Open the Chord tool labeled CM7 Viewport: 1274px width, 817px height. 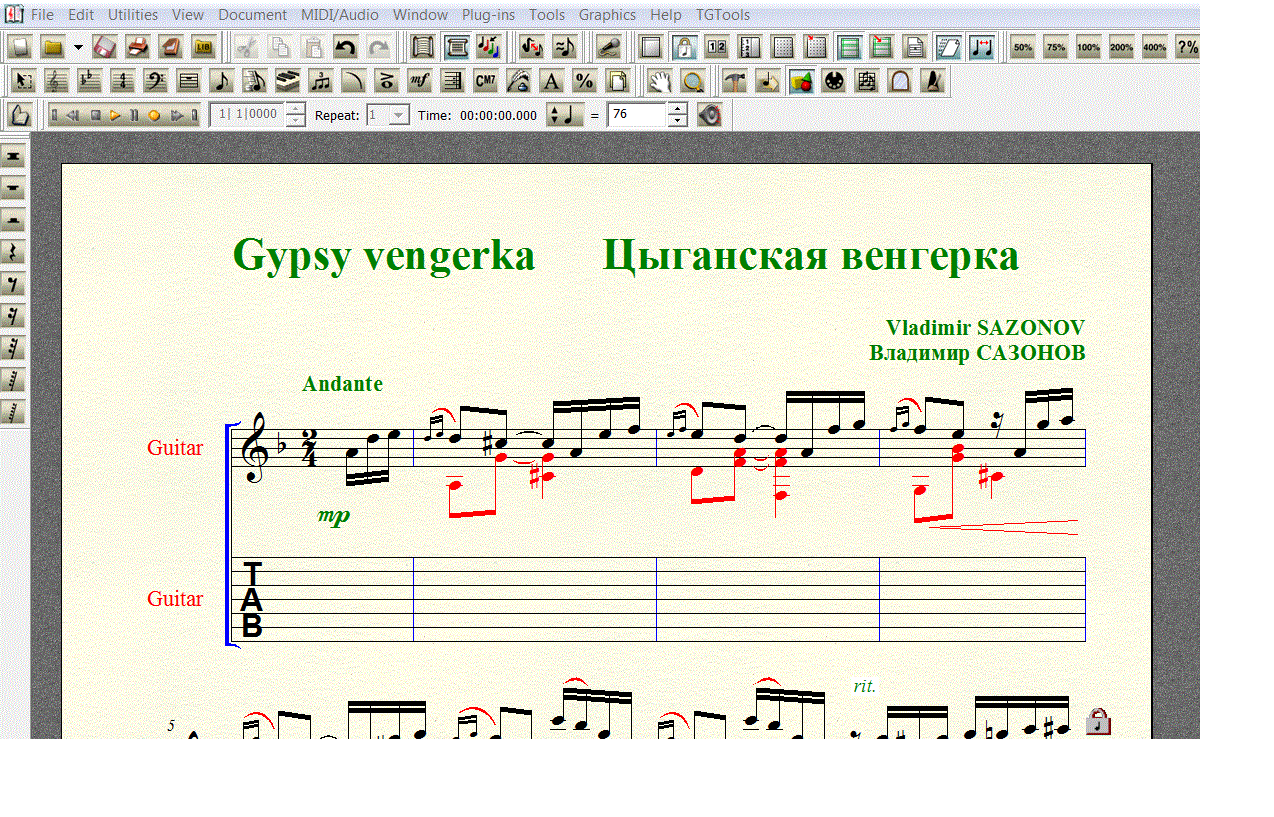point(485,81)
